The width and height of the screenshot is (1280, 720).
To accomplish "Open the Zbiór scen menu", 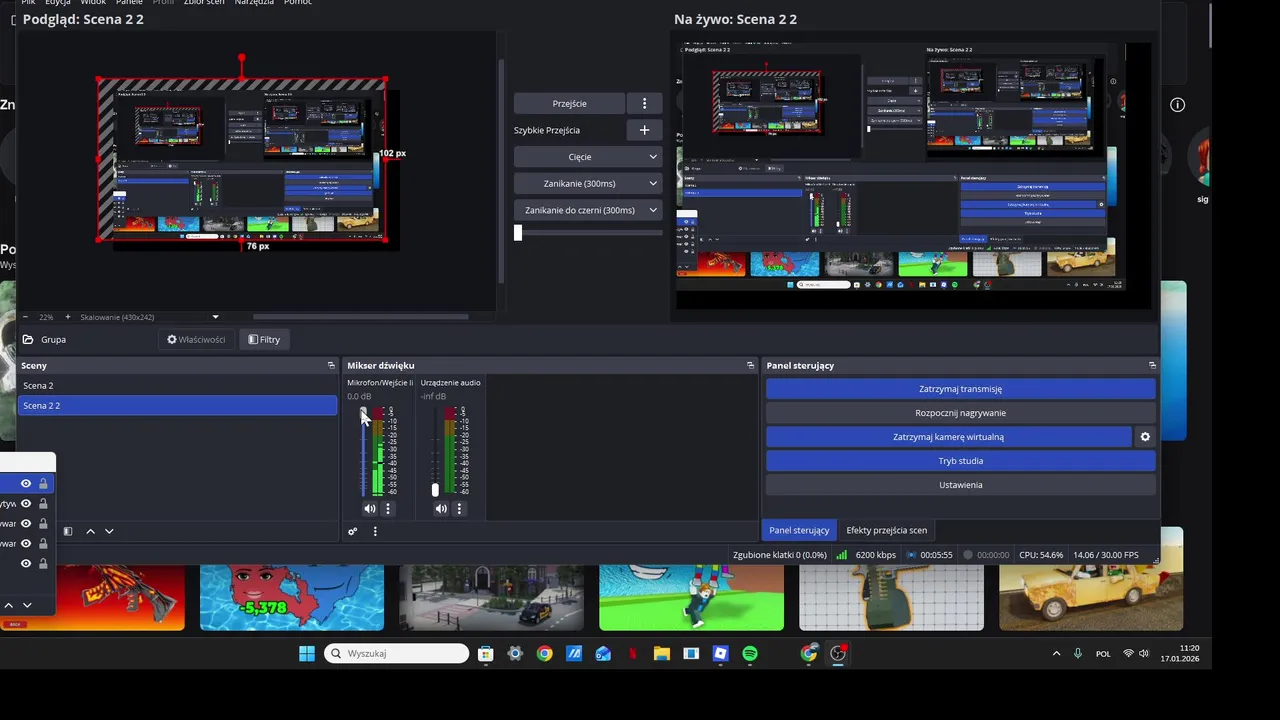I will (204, 3).
